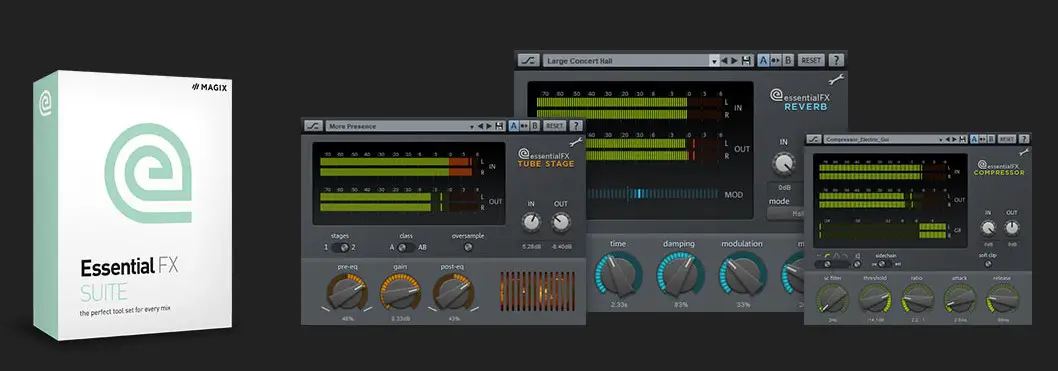Open help question mark in Compressor
1058x371 pixels.
click(x=1024, y=139)
